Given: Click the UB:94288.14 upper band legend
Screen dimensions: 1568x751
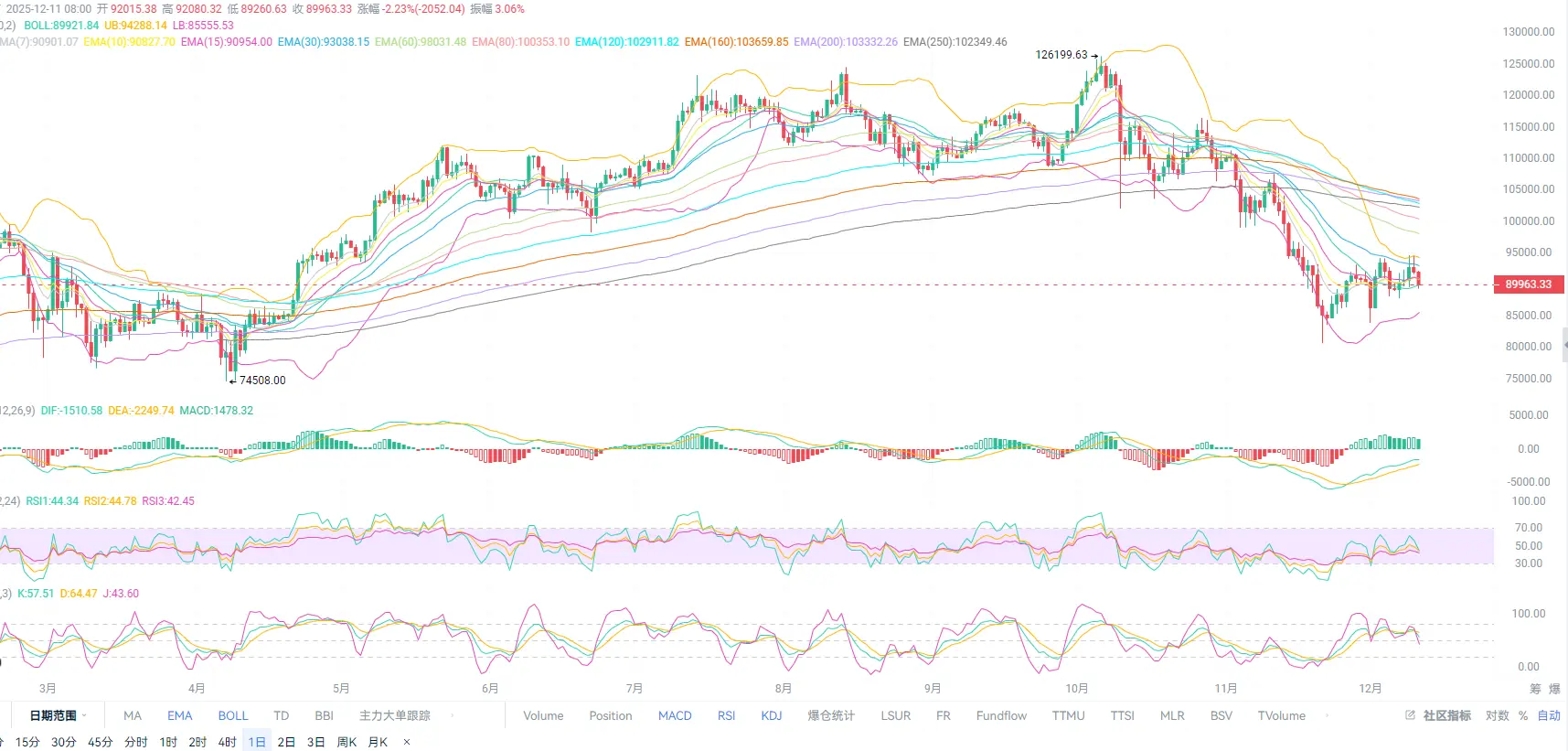Looking at the screenshot, I should [x=136, y=26].
